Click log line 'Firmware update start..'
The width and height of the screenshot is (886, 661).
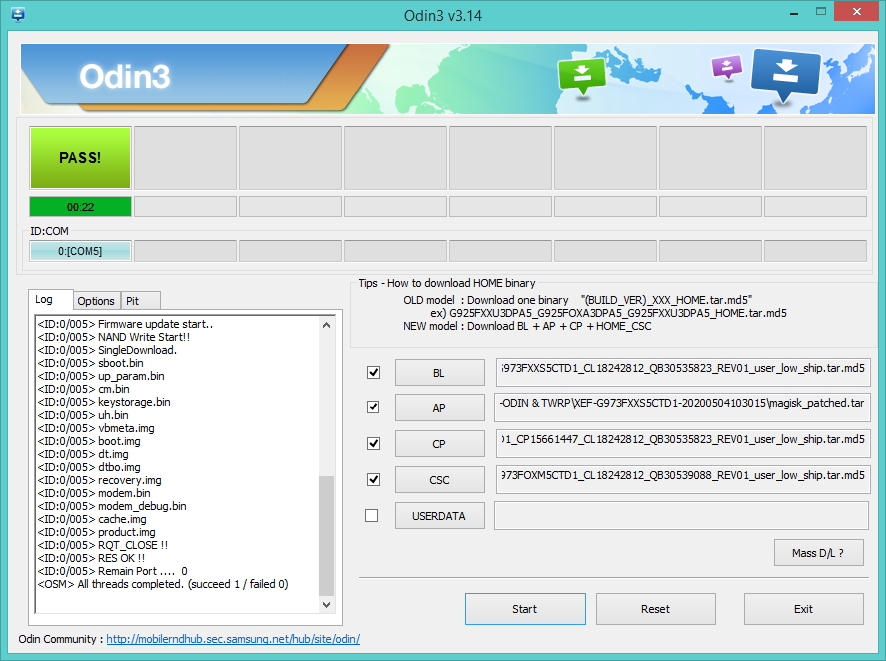[x=125, y=324]
